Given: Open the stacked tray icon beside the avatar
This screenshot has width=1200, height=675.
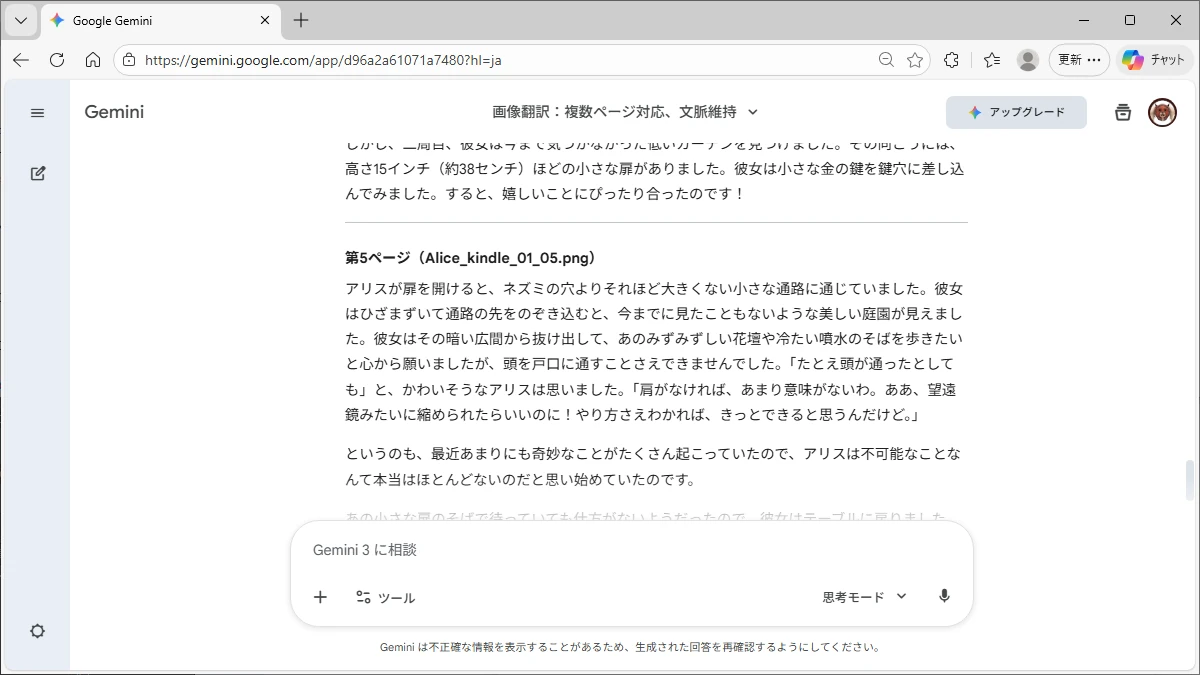Looking at the screenshot, I should (1123, 113).
